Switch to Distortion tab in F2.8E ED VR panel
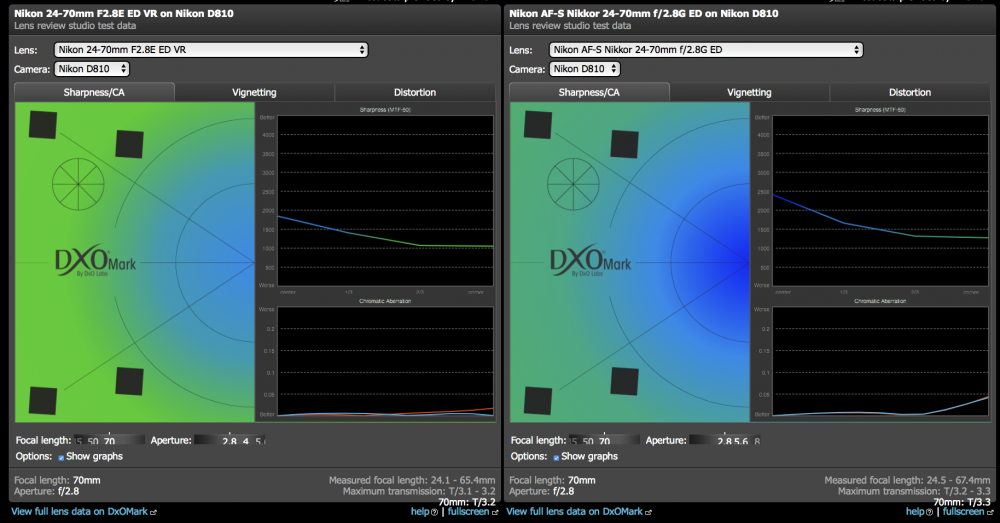Screen dimensions: 1000x523 point(415,92)
